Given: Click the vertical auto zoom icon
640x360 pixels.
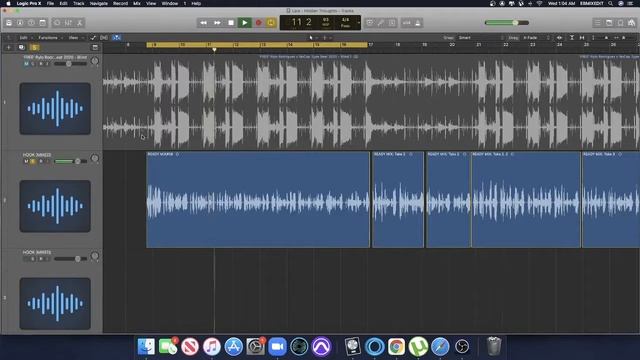Looking at the screenshot, I should click(x=572, y=38).
